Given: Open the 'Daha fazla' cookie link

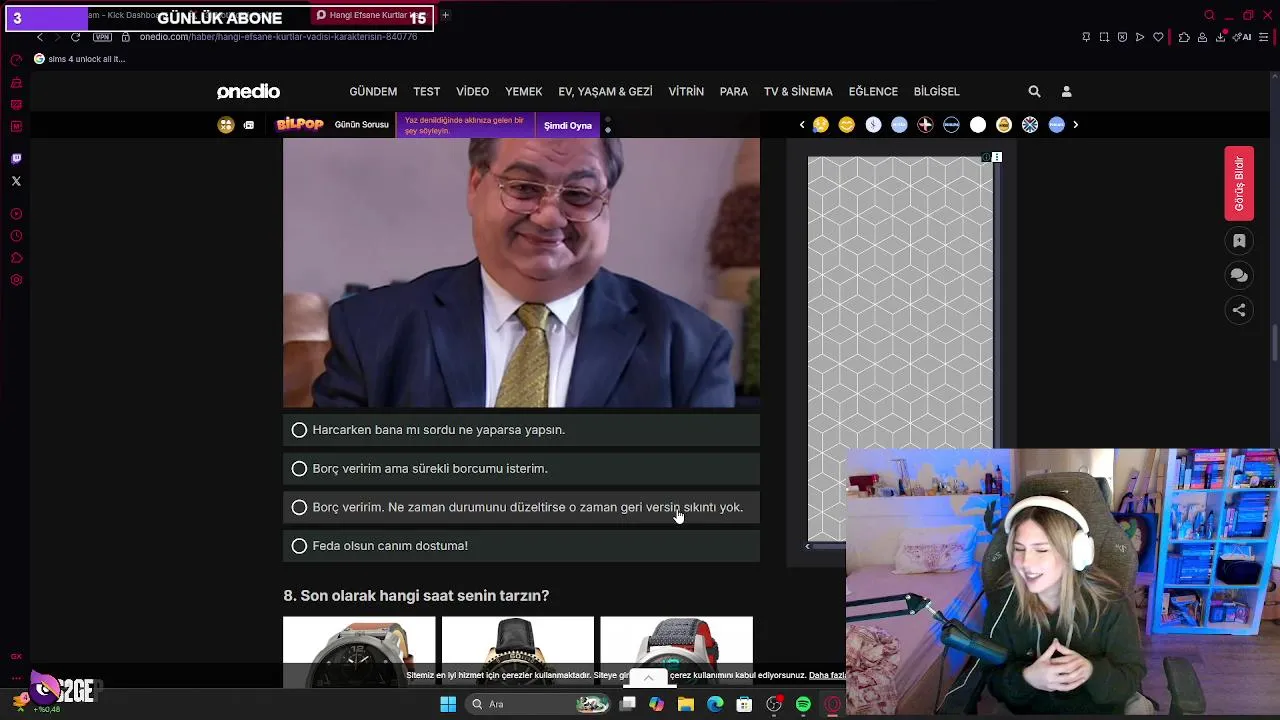Looking at the screenshot, I should pyautogui.click(x=826, y=676).
